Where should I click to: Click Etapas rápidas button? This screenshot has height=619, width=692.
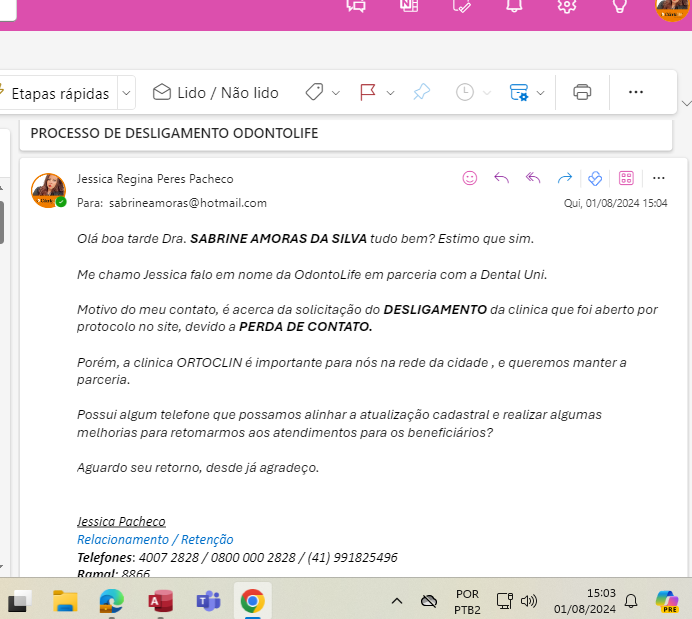pos(59,93)
